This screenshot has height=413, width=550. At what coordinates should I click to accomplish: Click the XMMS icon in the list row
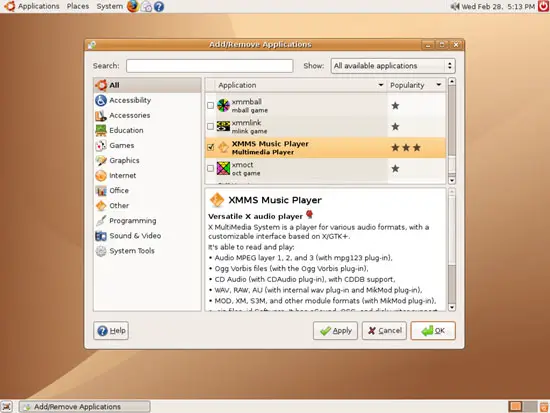[223, 147]
